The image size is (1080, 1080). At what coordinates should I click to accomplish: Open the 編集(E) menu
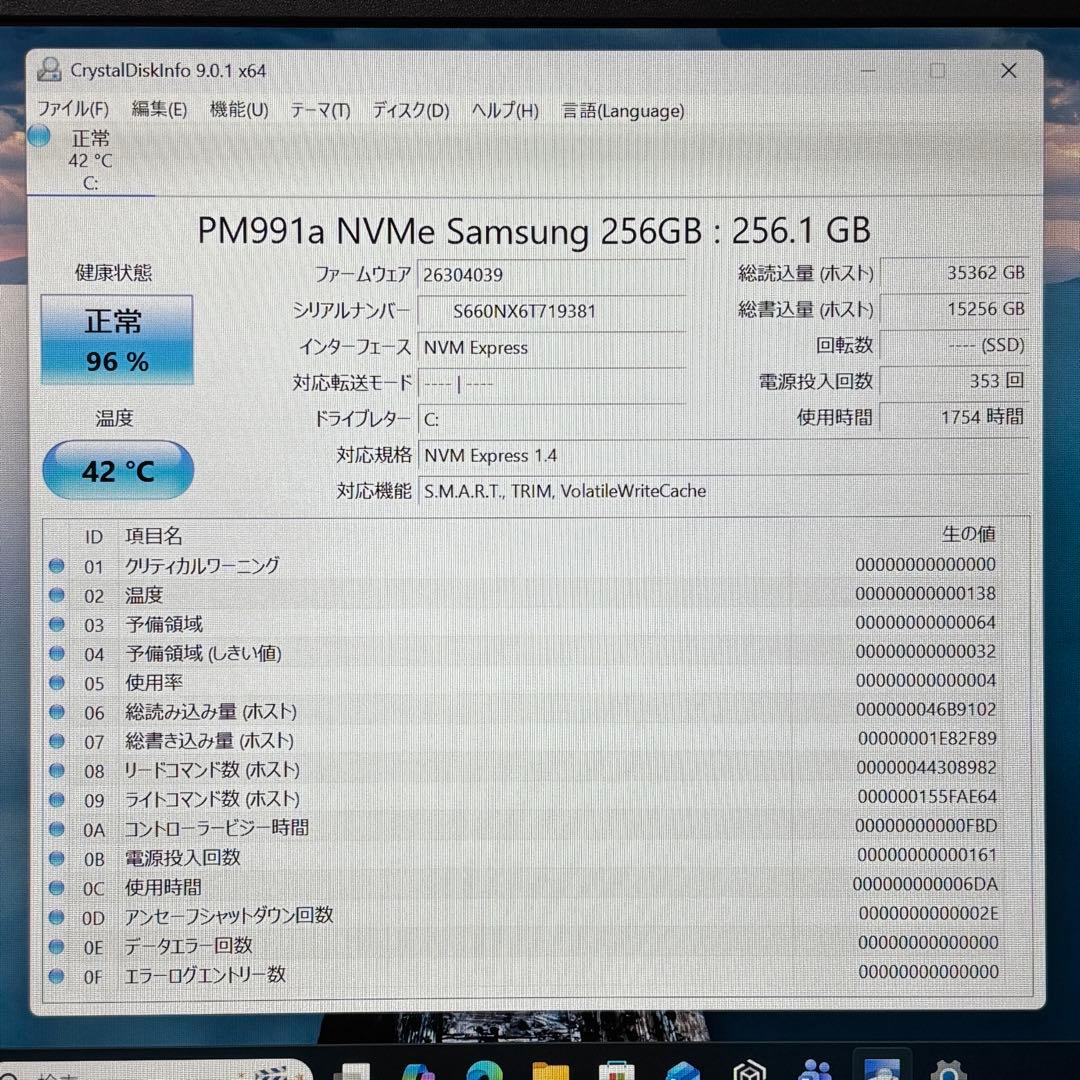[x=159, y=110]
